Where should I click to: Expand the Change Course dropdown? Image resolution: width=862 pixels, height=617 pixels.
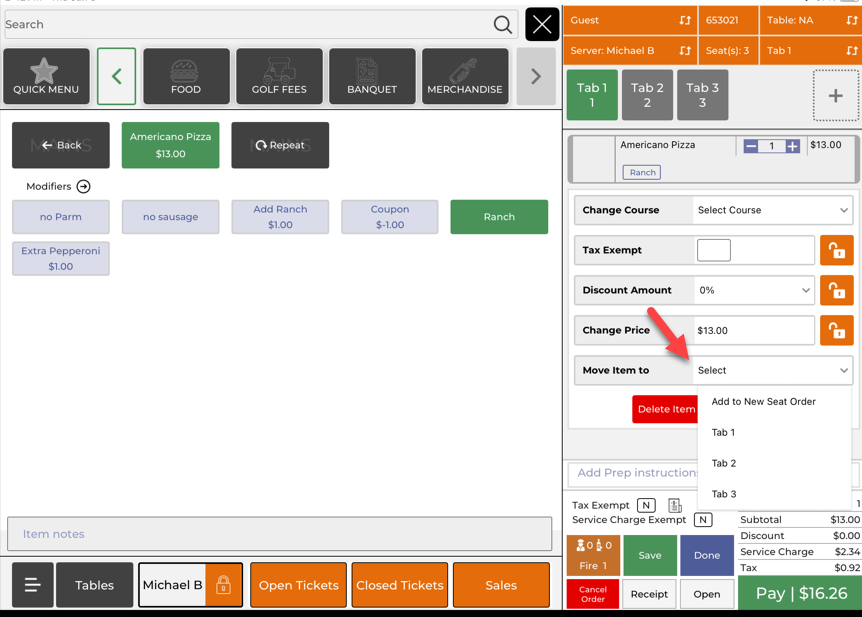click(x=772, y=211)
